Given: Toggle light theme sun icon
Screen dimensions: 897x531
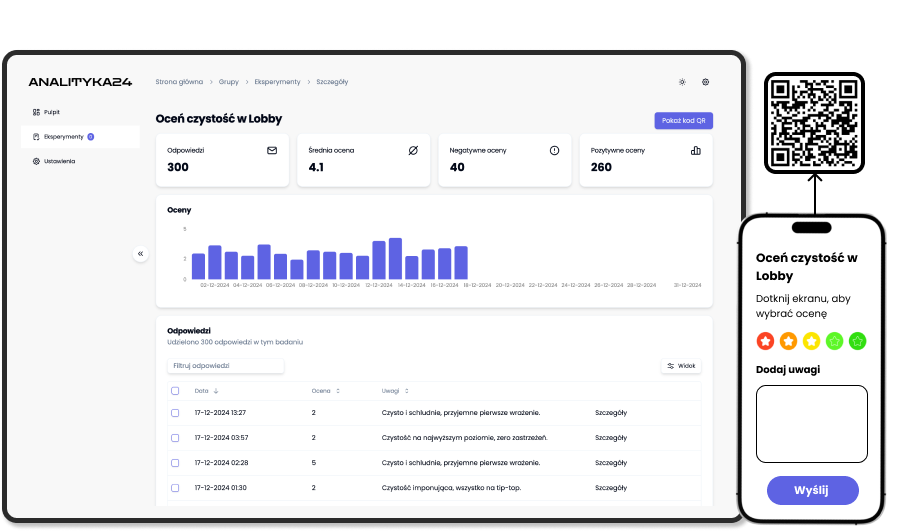Looking at the screenshot, I should pyautogui.click(x=682, y=82).
